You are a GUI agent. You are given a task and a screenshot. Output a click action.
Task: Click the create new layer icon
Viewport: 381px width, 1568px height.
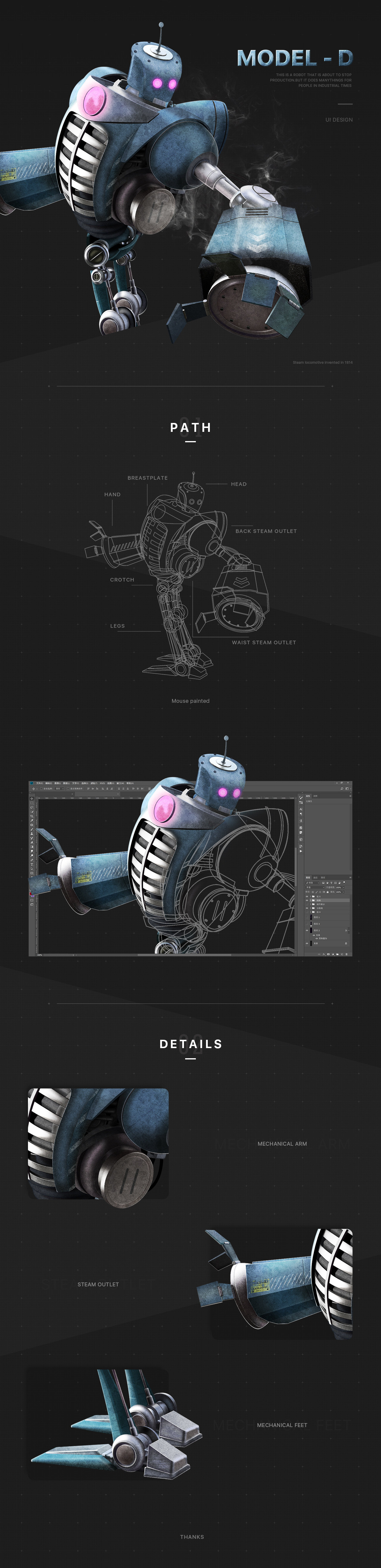click(x=342, y=954)
